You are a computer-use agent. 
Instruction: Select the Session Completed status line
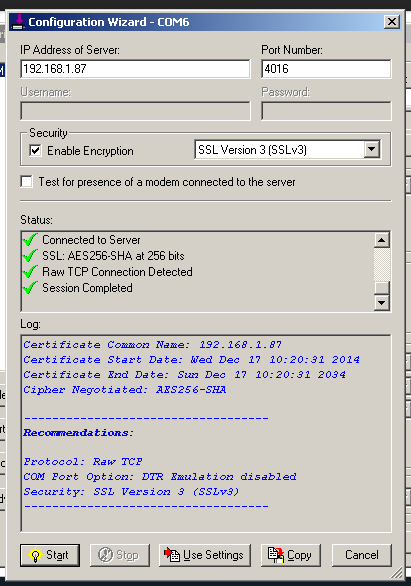[87, 288]
